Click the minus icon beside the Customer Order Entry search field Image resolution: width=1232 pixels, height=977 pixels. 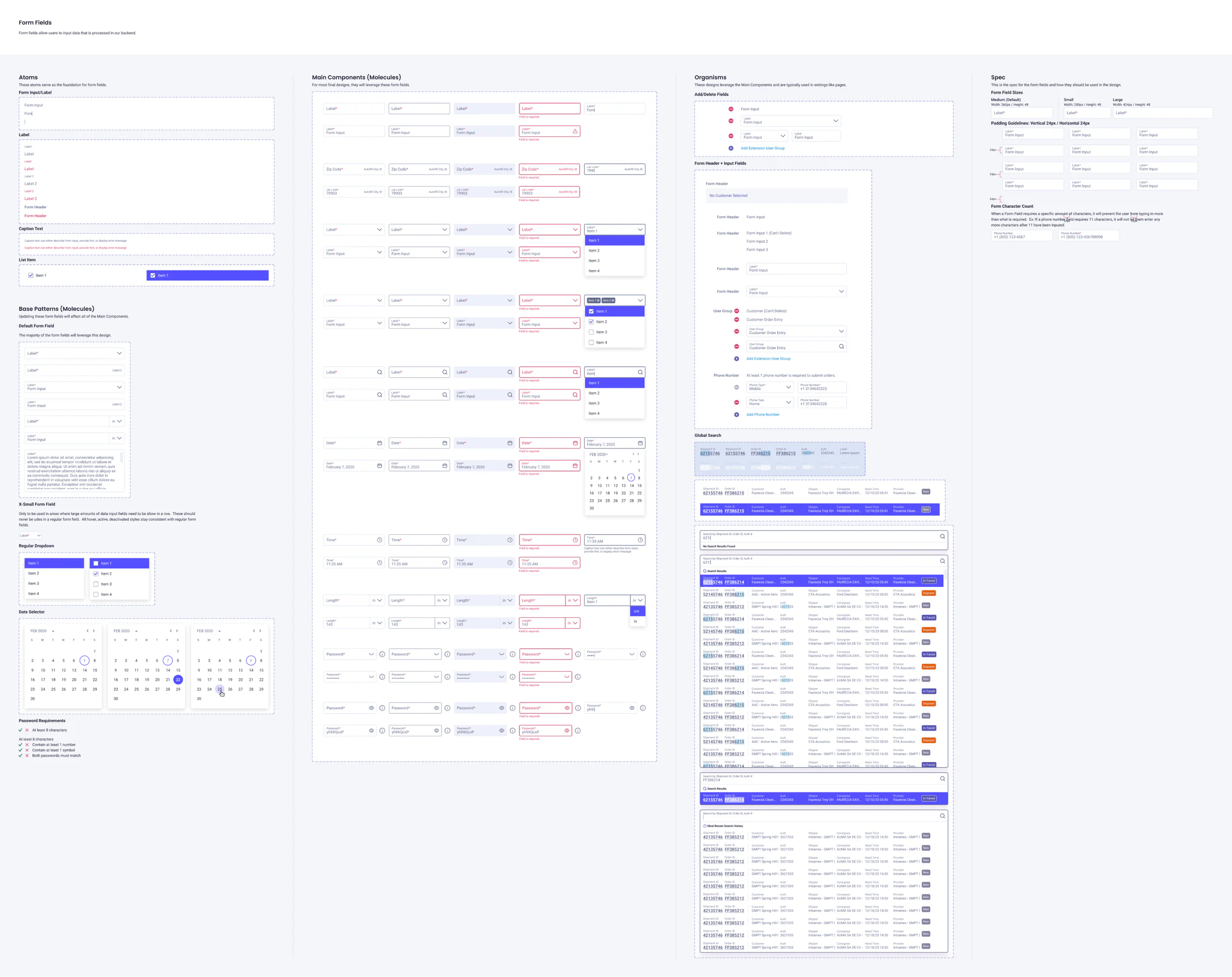pos(737,346)
